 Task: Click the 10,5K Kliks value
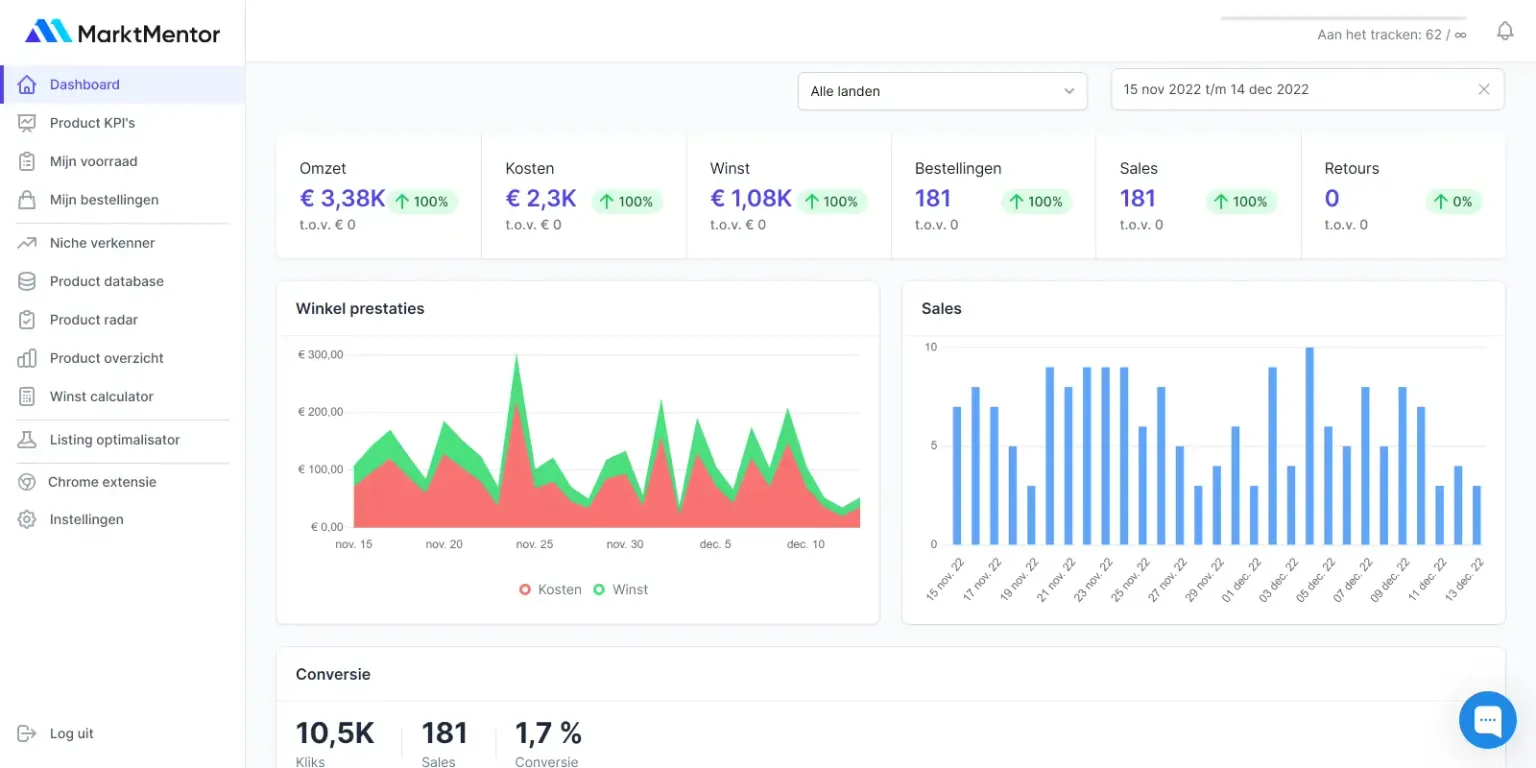(335, 733)
